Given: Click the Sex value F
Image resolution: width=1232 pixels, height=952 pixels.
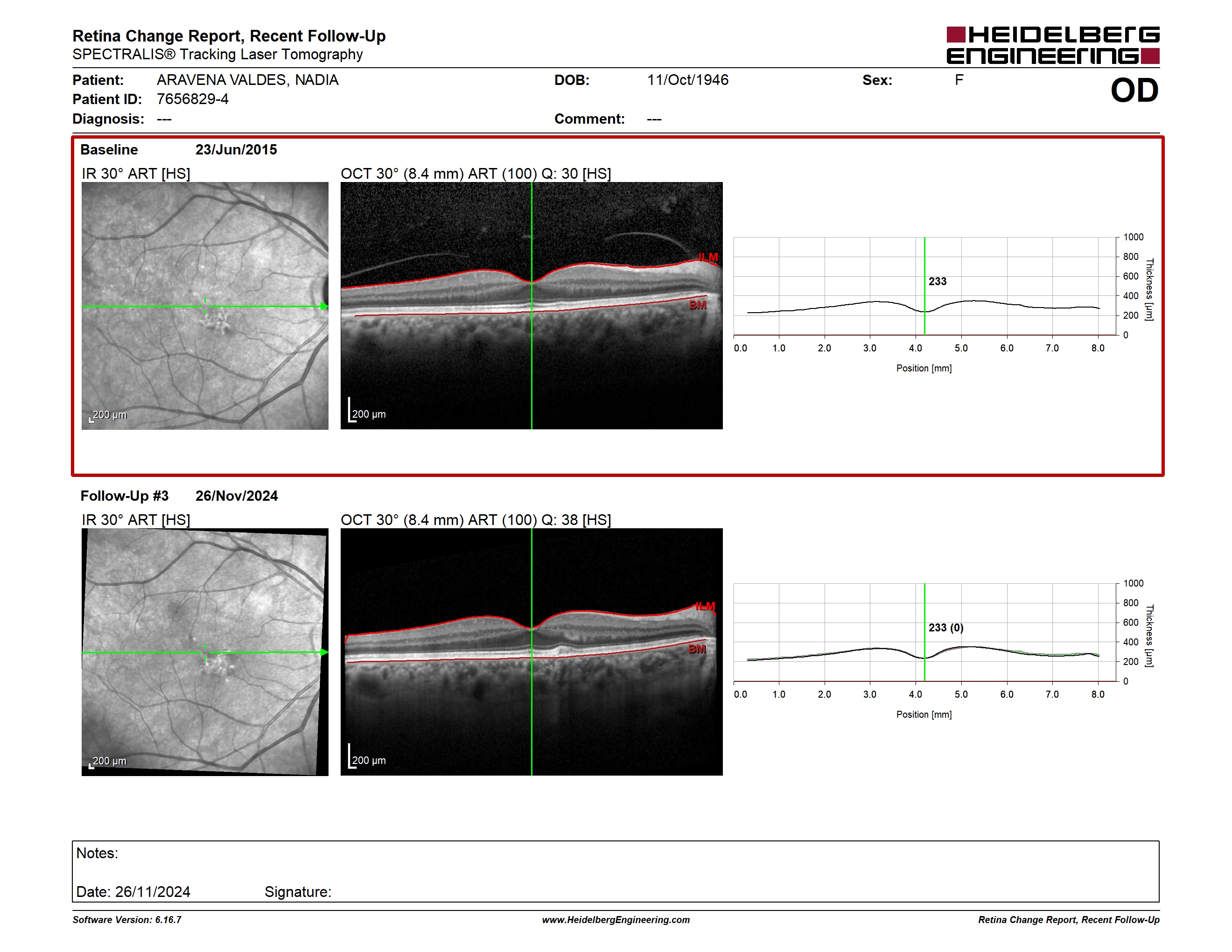Looking at the screenshot, I should pos(959,80).
